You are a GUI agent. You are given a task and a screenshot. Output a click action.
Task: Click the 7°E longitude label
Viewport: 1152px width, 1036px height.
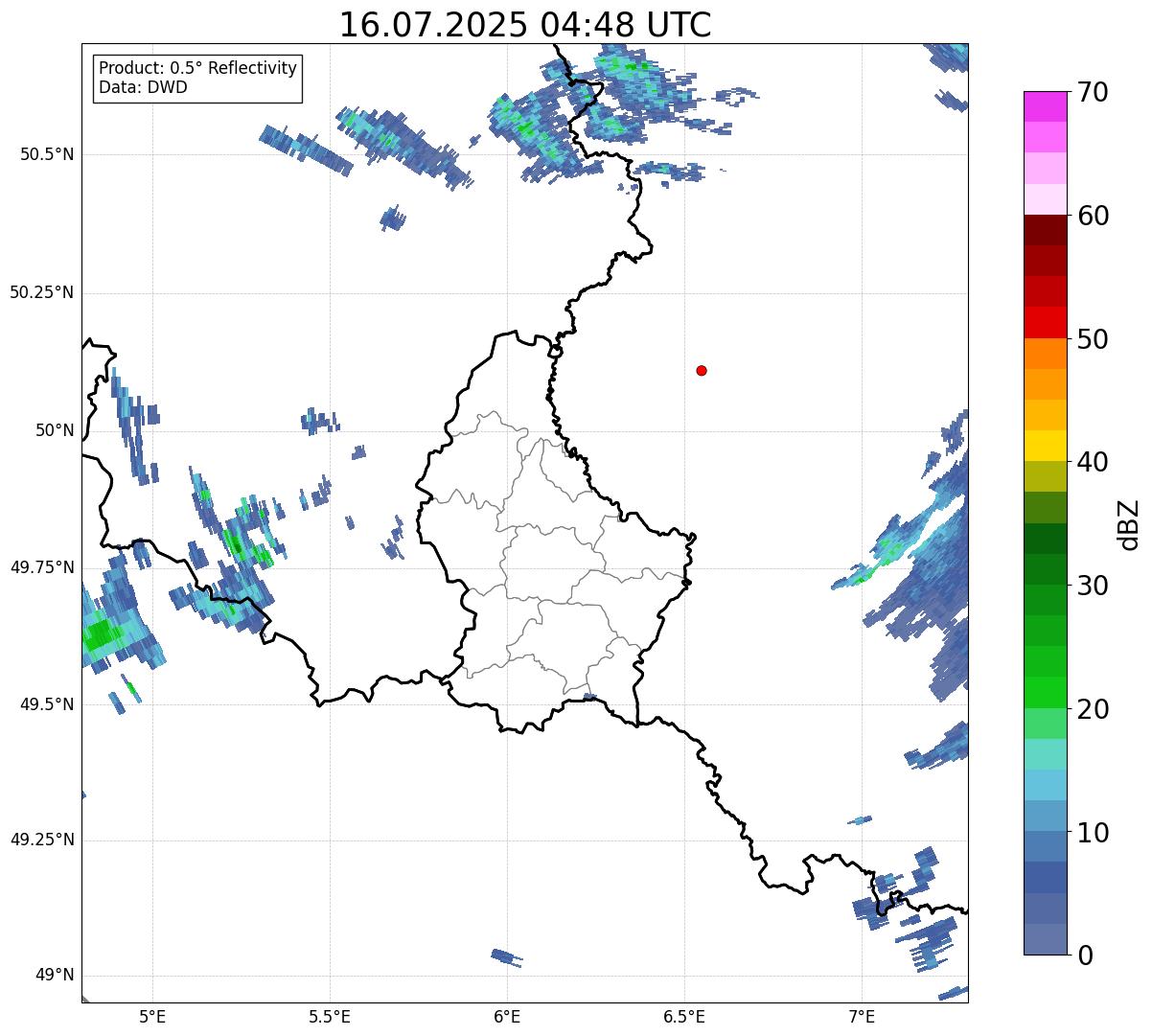click(x=862, y=1016)
